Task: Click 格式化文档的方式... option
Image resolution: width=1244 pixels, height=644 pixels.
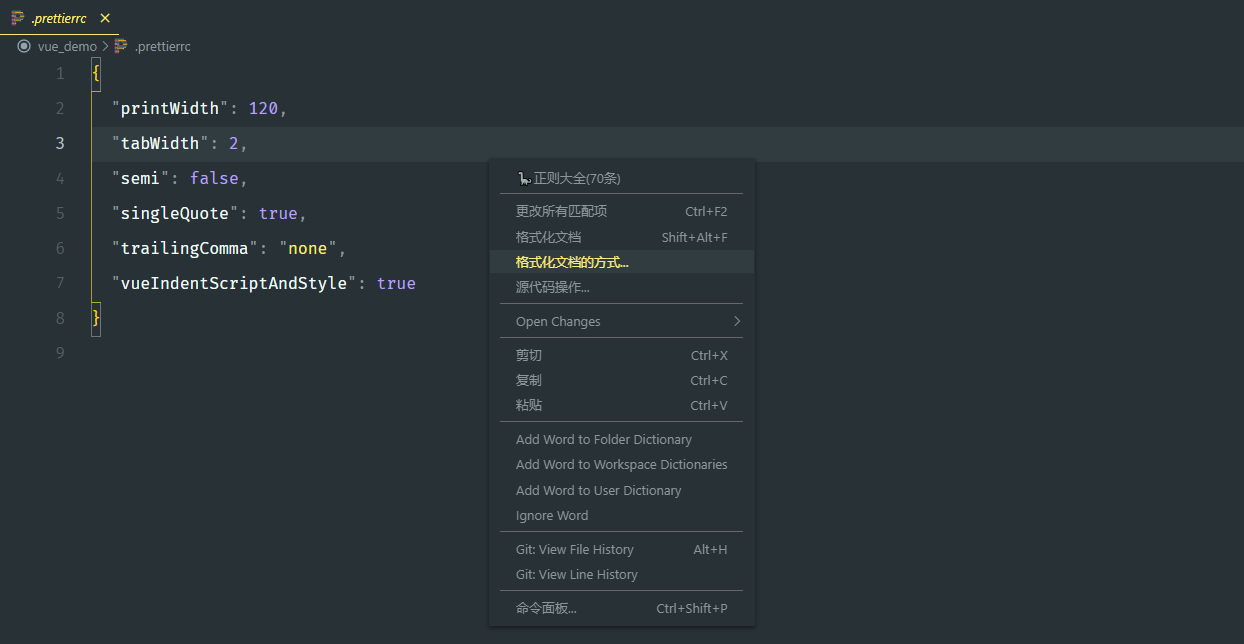Action: (x=572, y=262)
